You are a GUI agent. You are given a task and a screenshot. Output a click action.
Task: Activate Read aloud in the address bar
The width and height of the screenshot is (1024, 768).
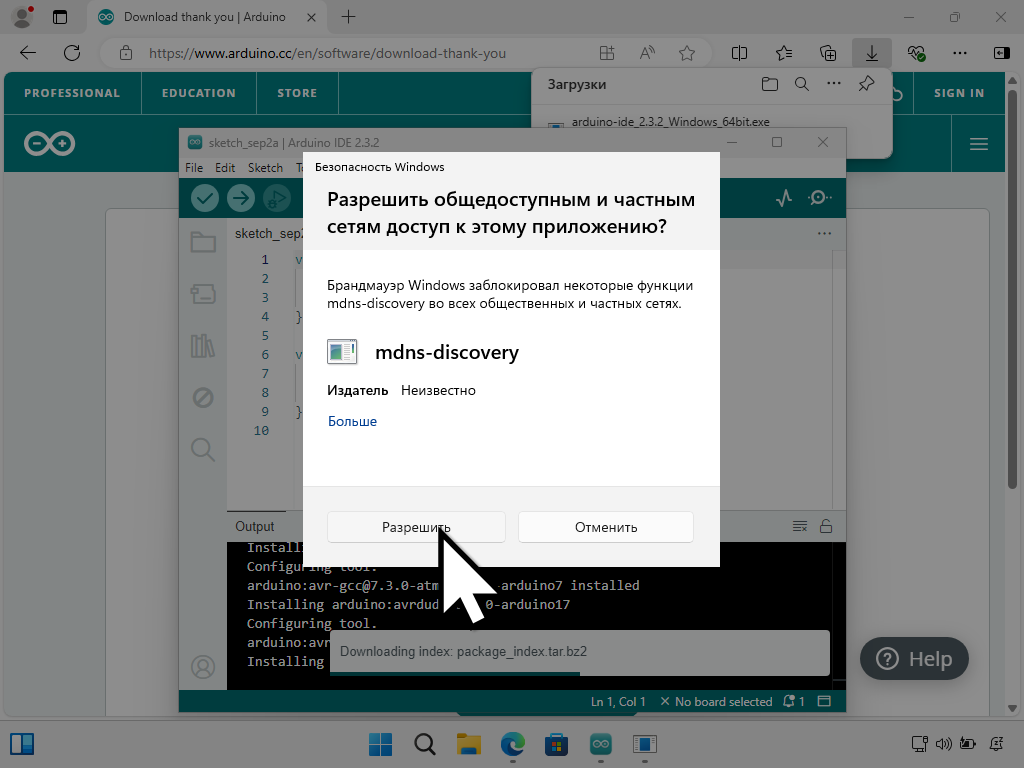(647, 53)
